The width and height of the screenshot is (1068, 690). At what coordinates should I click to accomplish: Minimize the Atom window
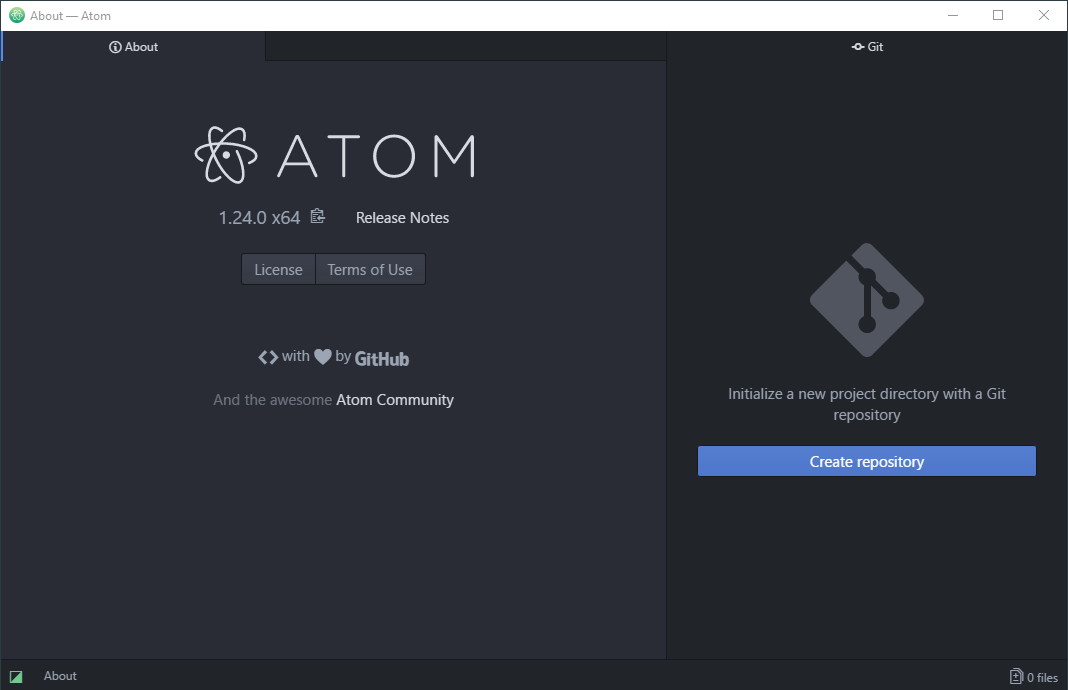click(x=953, y=15)
